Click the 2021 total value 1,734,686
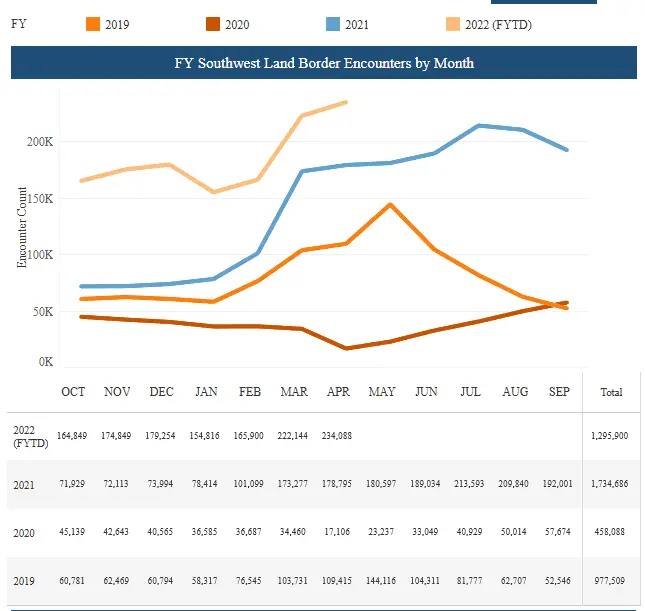This screenshot has height=611, width=645. tap(610, 485)
